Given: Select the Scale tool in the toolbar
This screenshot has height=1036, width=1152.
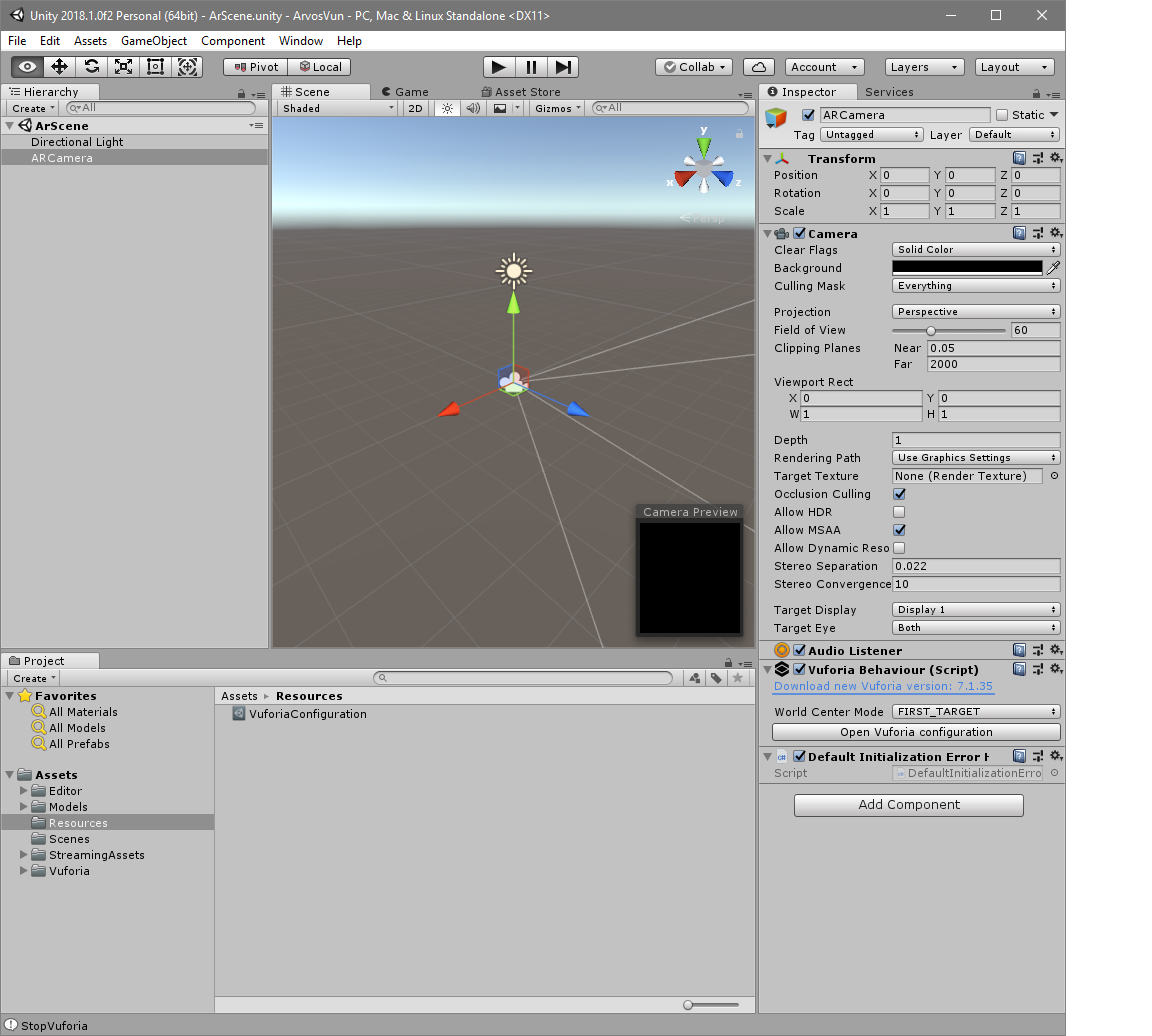Looking at the screenshot, I should click(123, 66).
